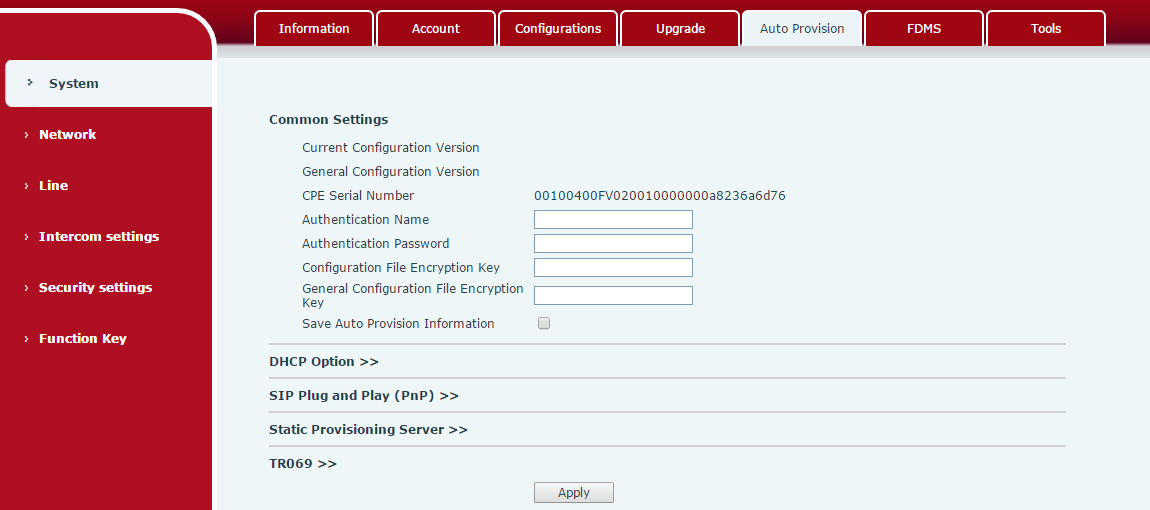Screen dimensions: 1150x510
Task: Switch to the Tools tab
Action: 1046,28
